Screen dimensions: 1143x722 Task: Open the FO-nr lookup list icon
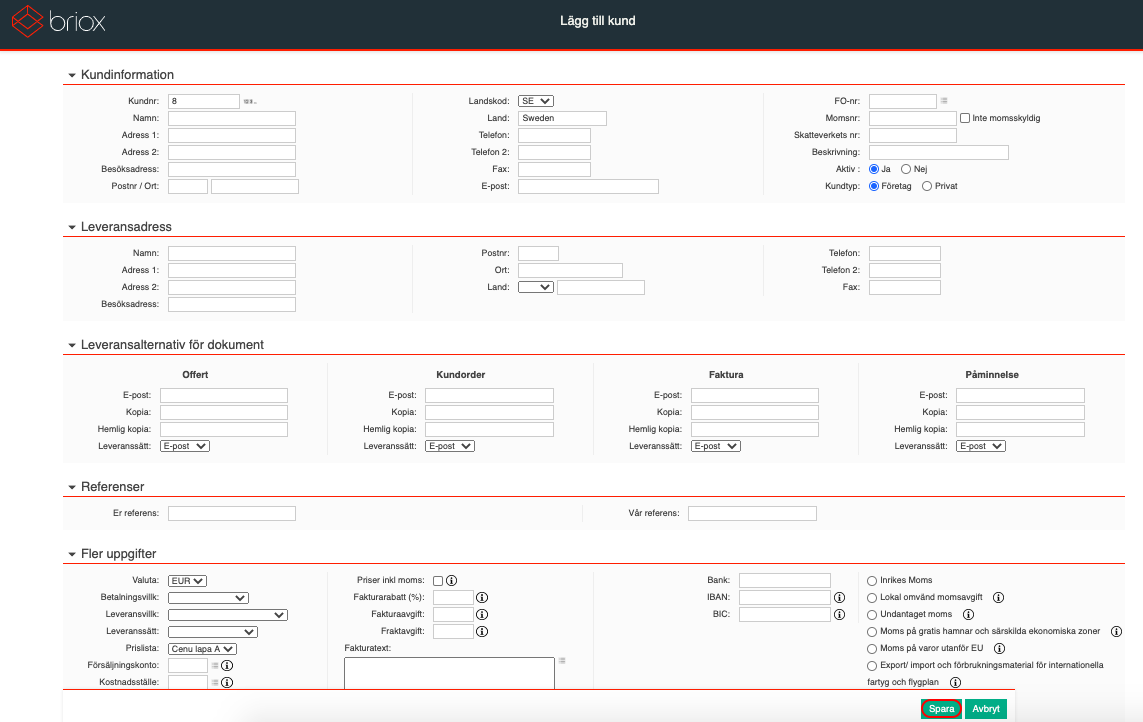tap(944, 101)
